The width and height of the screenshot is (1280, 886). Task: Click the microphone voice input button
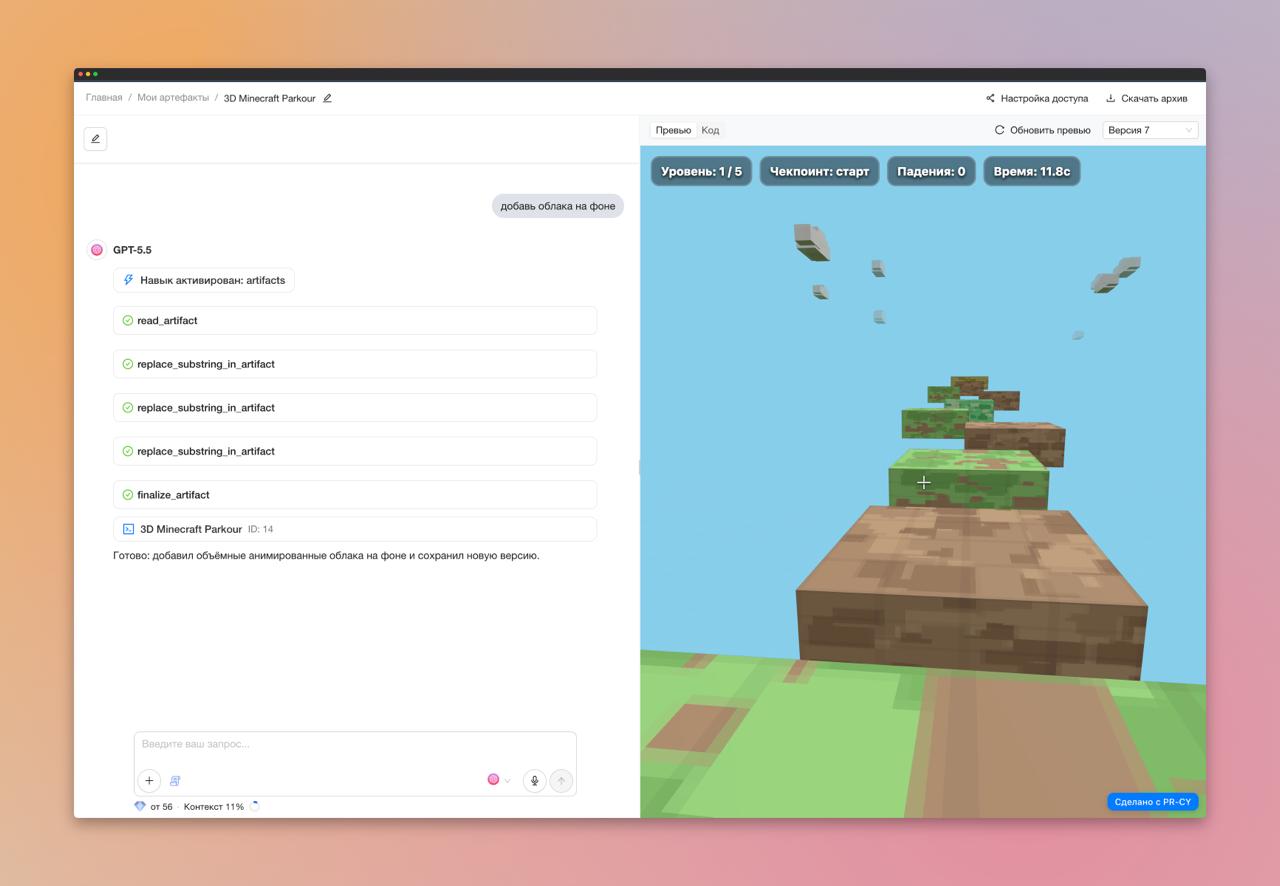535,781
